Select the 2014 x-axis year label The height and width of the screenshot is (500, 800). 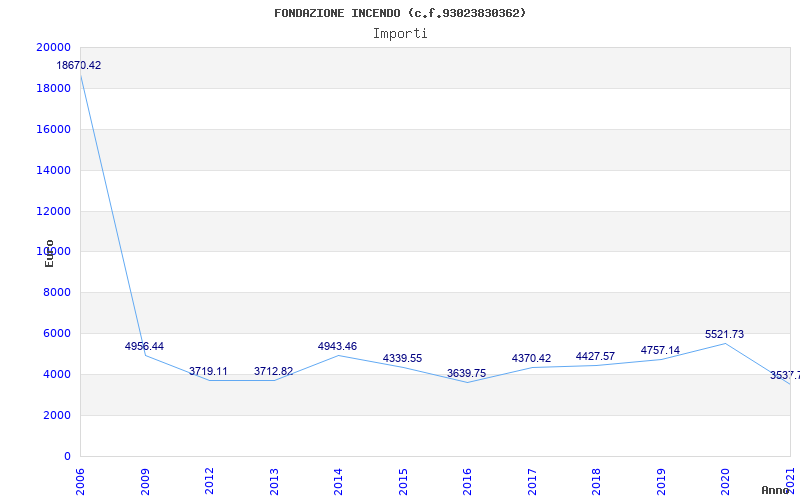pos(338,479)
